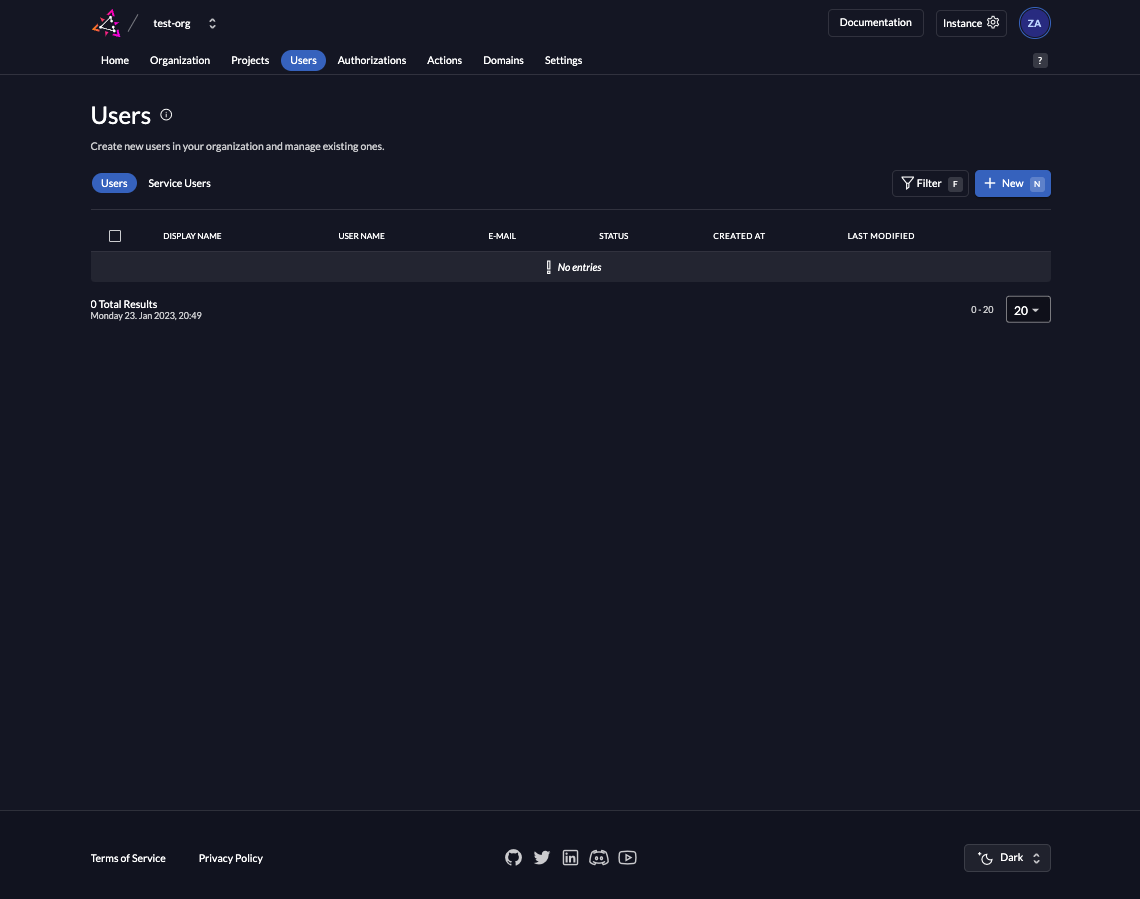Click the question mark help icon
Image resolution: width=1140 pixels, height=899 pixels.
click(1040, 60)
